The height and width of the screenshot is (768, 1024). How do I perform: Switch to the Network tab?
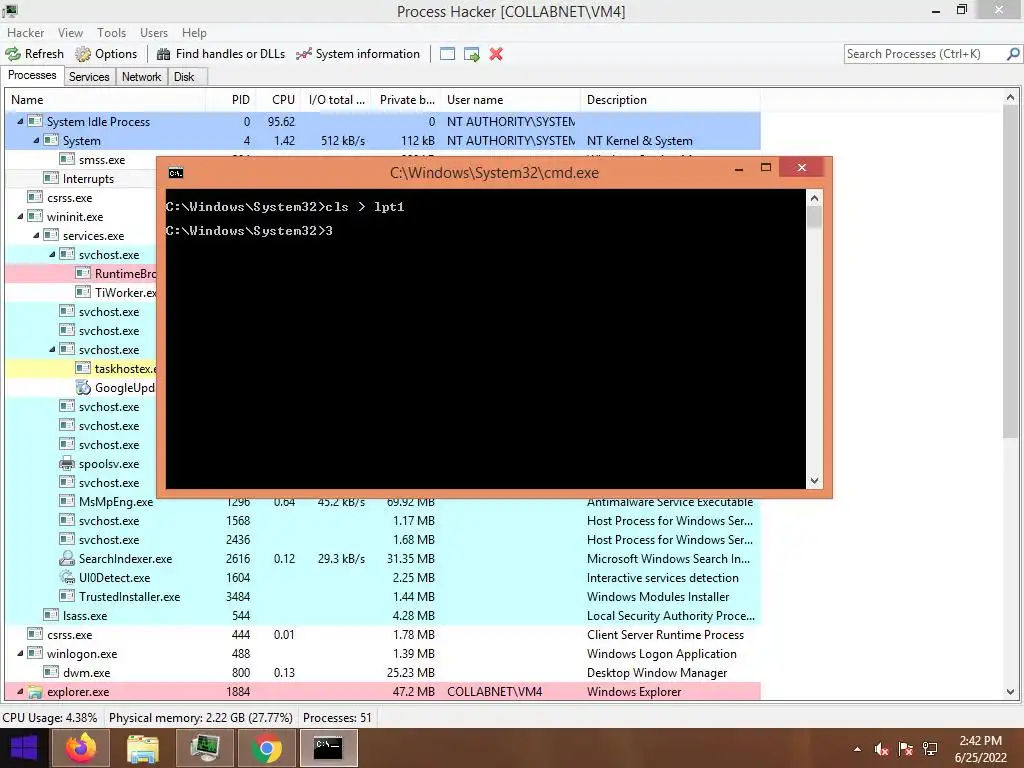(141, 77)
